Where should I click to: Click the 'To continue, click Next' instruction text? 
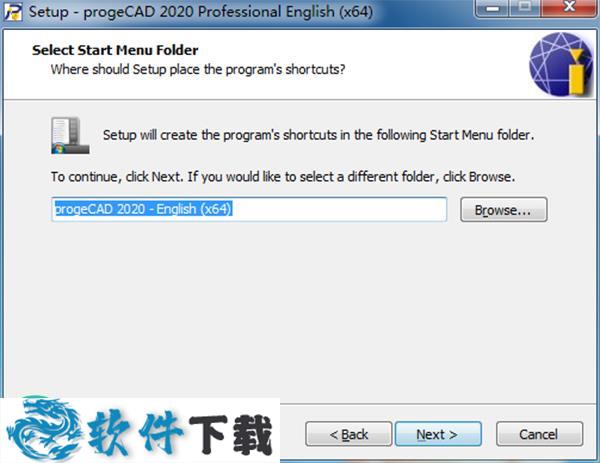pos(283,177)
